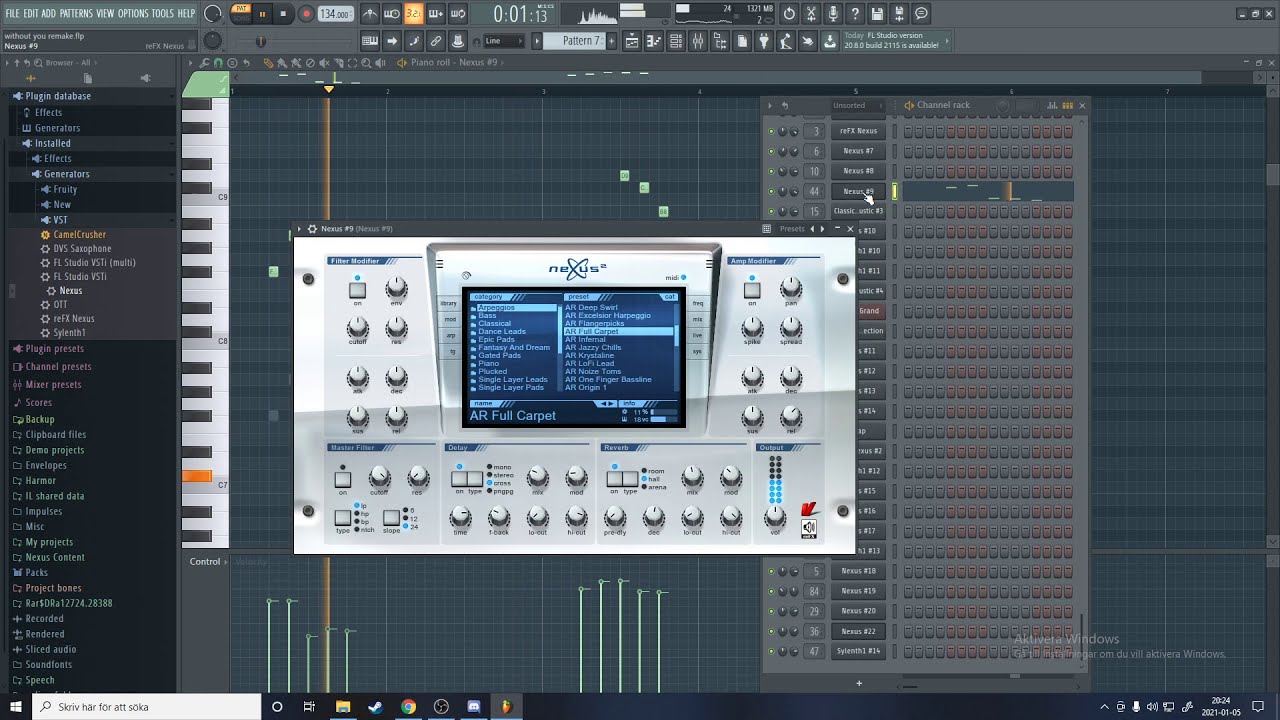Adjust the Nexus output vol knob
Image resolution: width=1280 pixels, height=720 pixels.
coord(774,516)
